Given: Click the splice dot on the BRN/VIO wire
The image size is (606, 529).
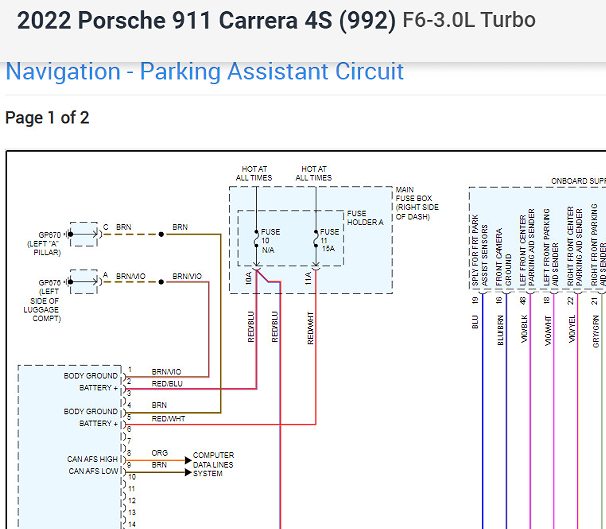Looking at the screenshot, I should 161,282.
